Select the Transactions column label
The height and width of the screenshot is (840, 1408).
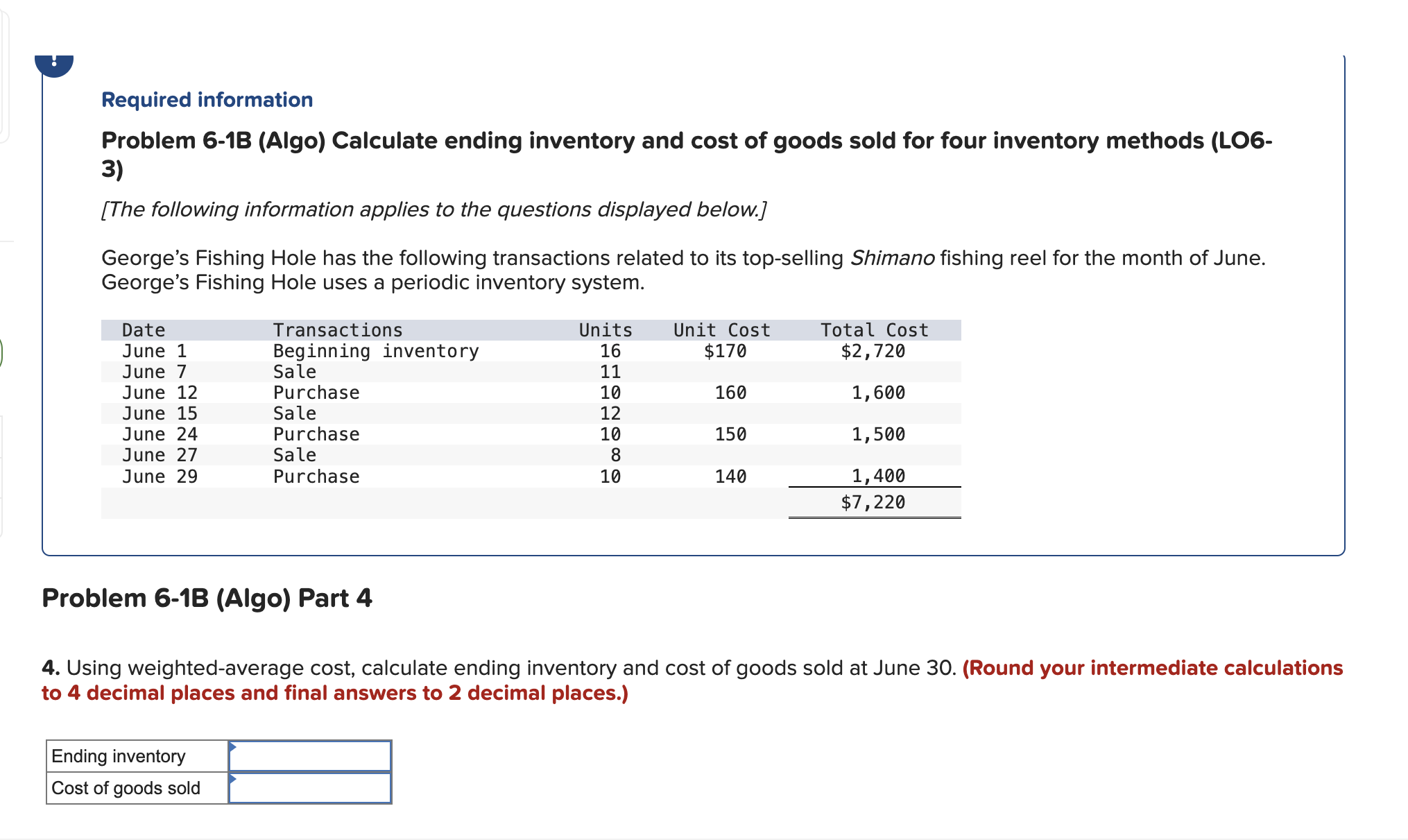[x=338, y=329]
